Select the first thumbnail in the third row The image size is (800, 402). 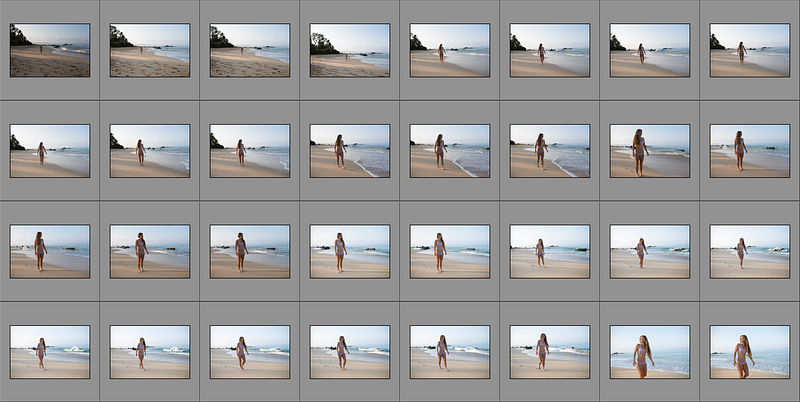pyautogui.click(x=50, y=252)
